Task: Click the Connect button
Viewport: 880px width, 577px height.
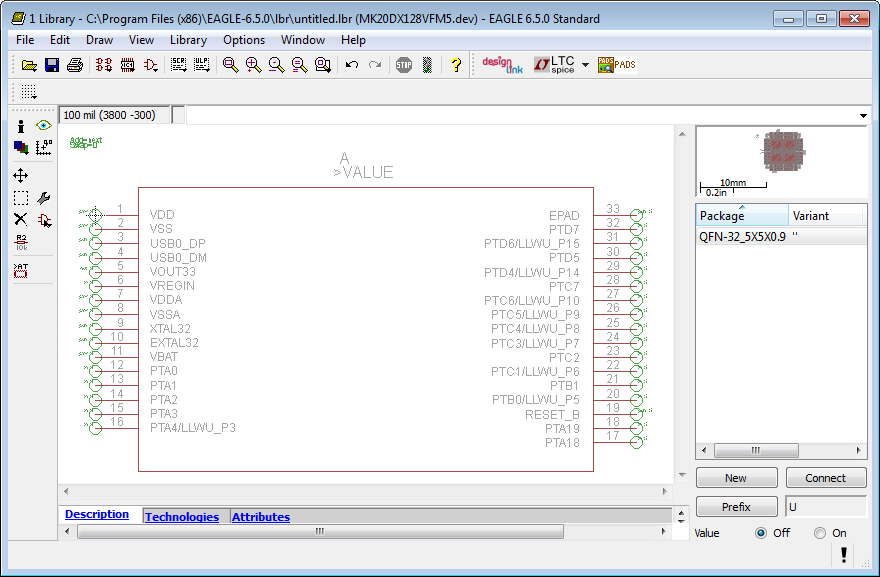Action: tap(825, 478)
